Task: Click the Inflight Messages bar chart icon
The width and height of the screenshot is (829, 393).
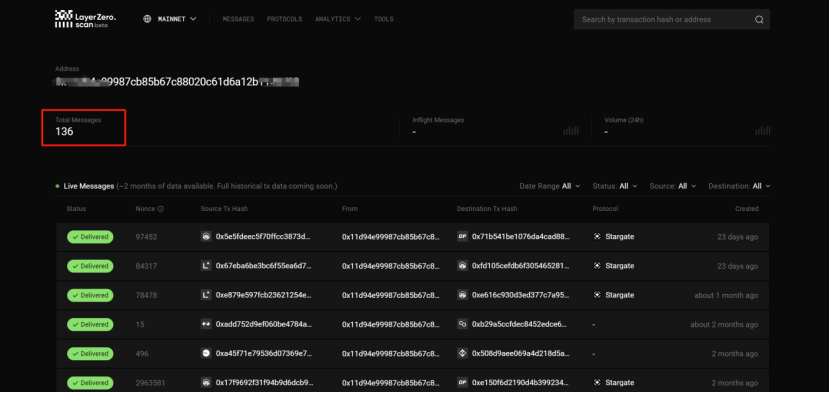Action: (x=571, y=130)
